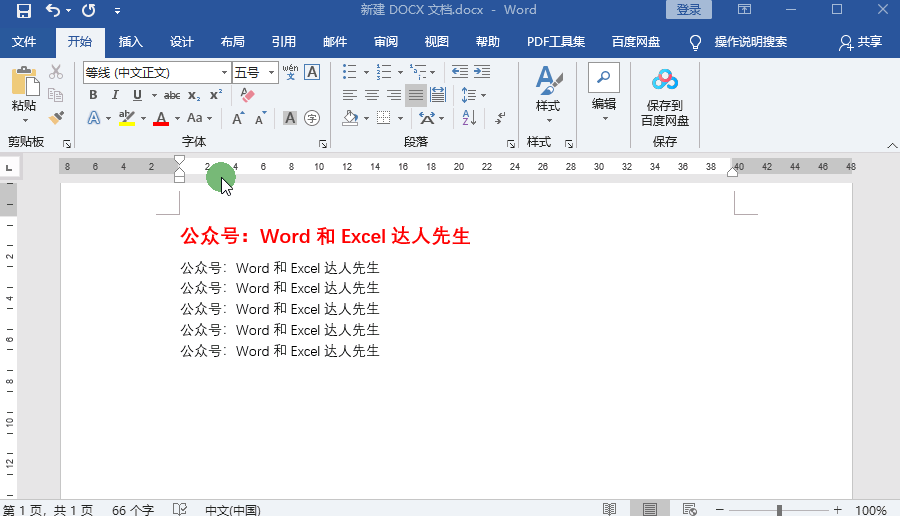
Task: Apply the character border icon
Action: (x=312, y=72)
